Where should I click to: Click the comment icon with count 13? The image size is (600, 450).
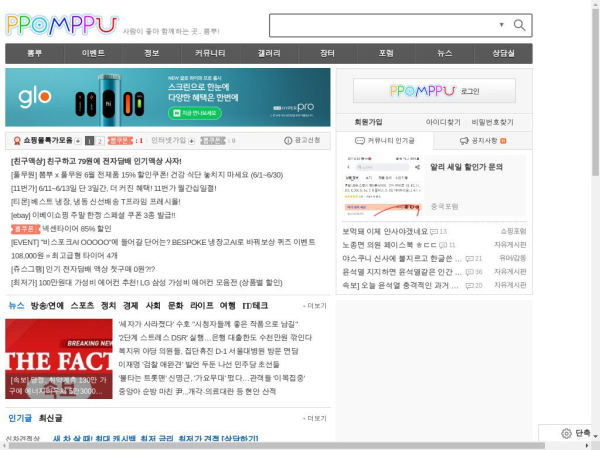pyautogui.click(x=434, y=232)
